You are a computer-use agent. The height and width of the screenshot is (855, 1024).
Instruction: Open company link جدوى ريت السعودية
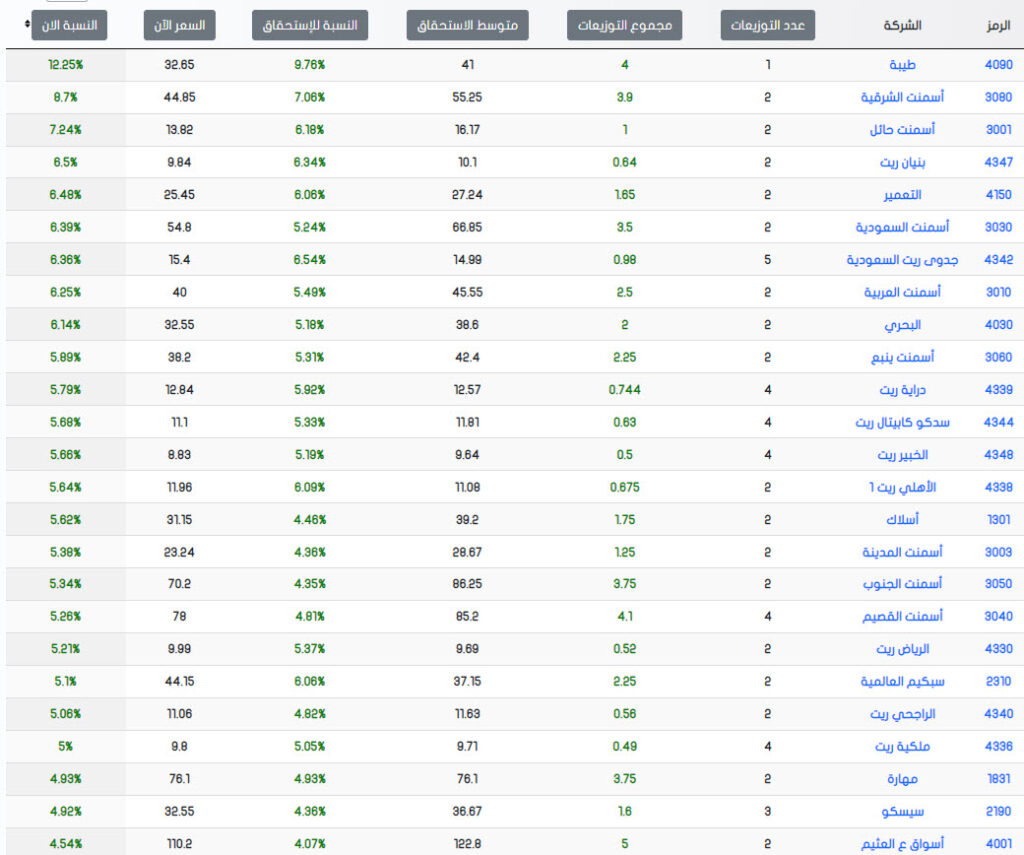click(x=903, y=260)
